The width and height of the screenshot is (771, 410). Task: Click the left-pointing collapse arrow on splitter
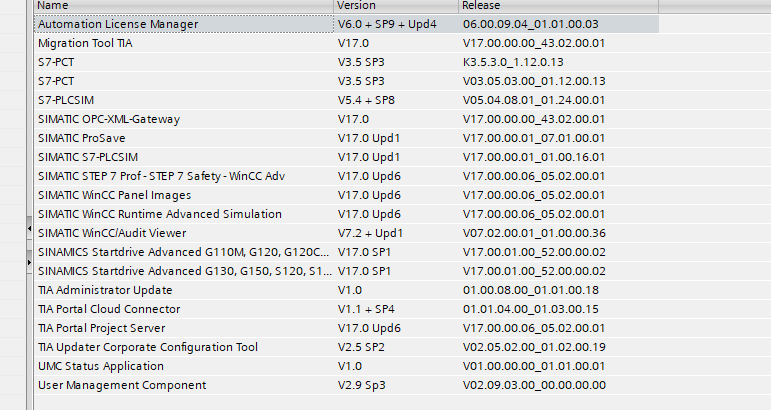click(30, 230)
